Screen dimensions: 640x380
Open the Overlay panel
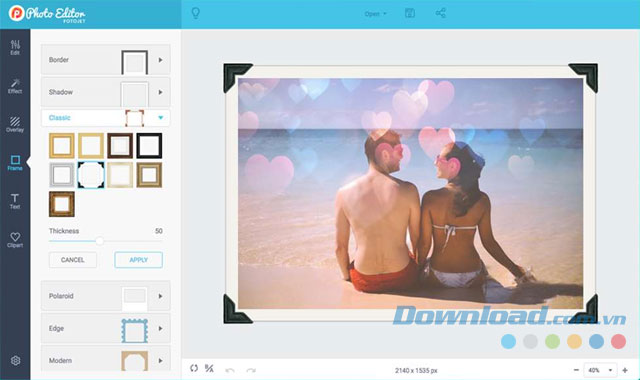pos(15,124)
